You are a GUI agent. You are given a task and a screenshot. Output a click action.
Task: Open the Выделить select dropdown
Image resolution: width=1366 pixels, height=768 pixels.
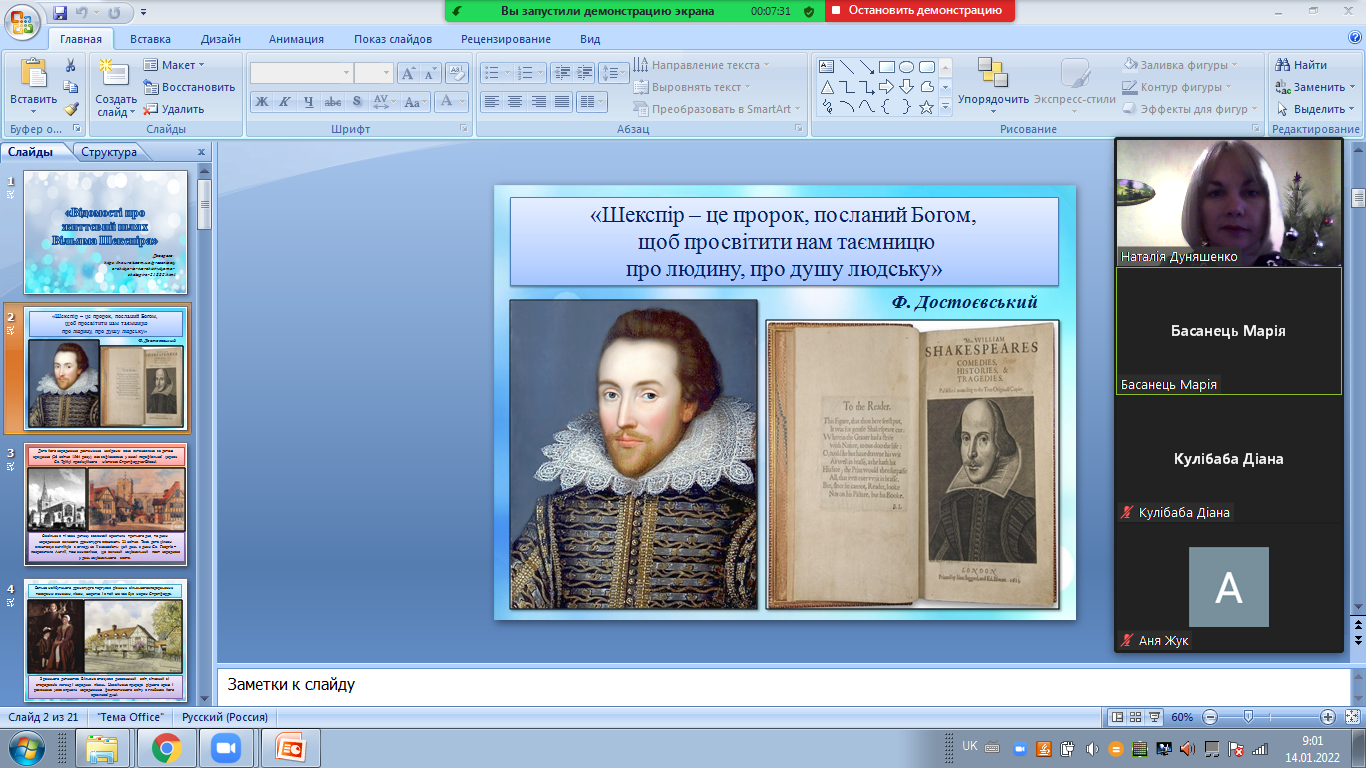point(1315,109)
